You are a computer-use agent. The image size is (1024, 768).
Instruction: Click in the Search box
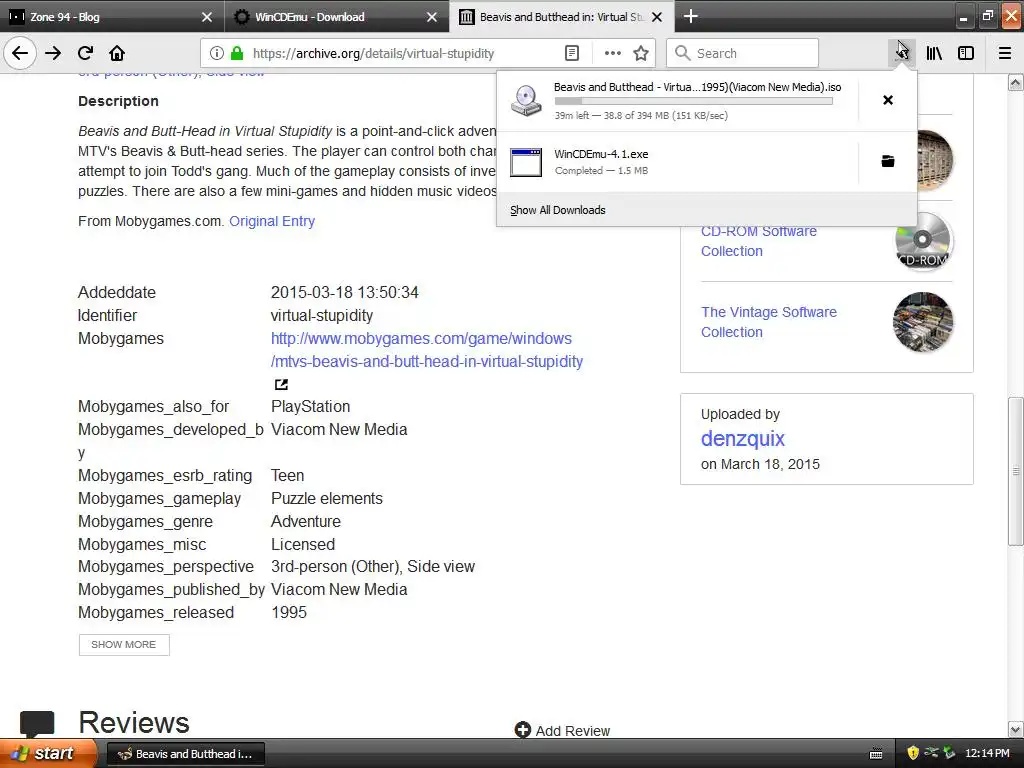pos(743,54)
